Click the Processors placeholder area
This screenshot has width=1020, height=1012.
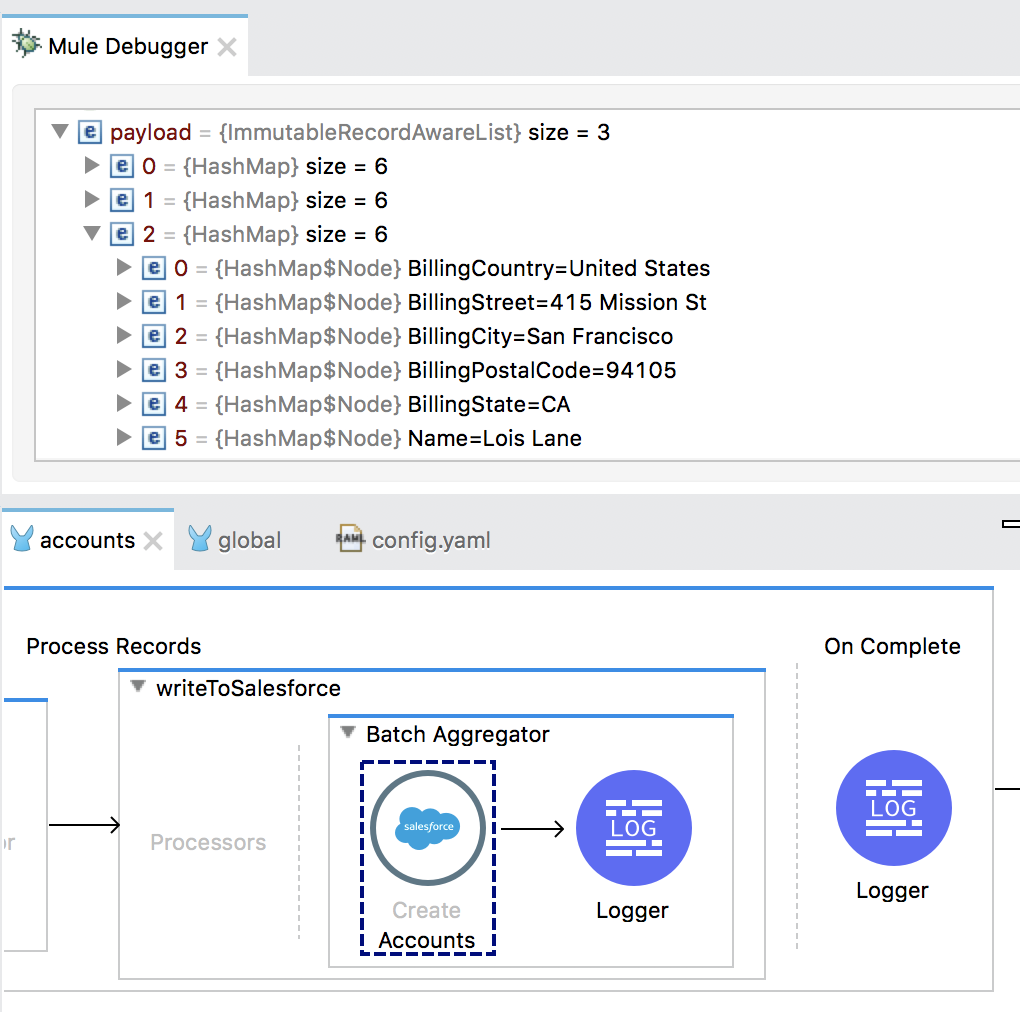(208, 842)
